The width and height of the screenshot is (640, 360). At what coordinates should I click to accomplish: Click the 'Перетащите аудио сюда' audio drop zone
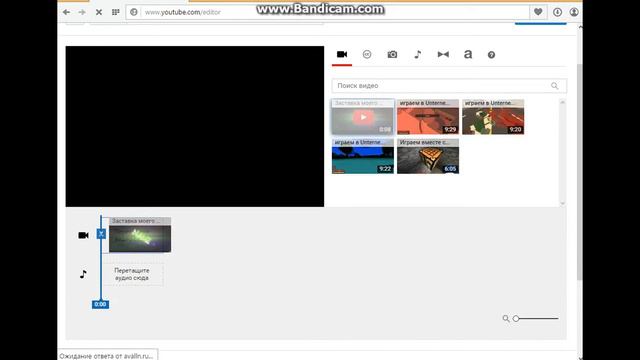[x=133, y=274]
